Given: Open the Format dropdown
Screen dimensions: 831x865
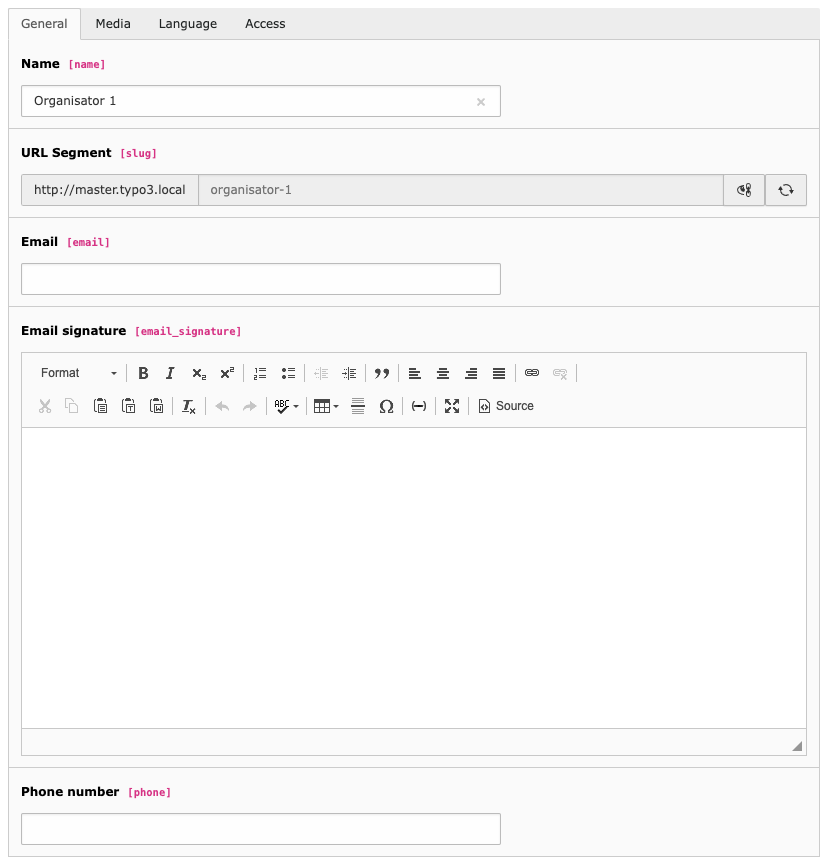Looking at the screenshot, I should coord(78,373).
